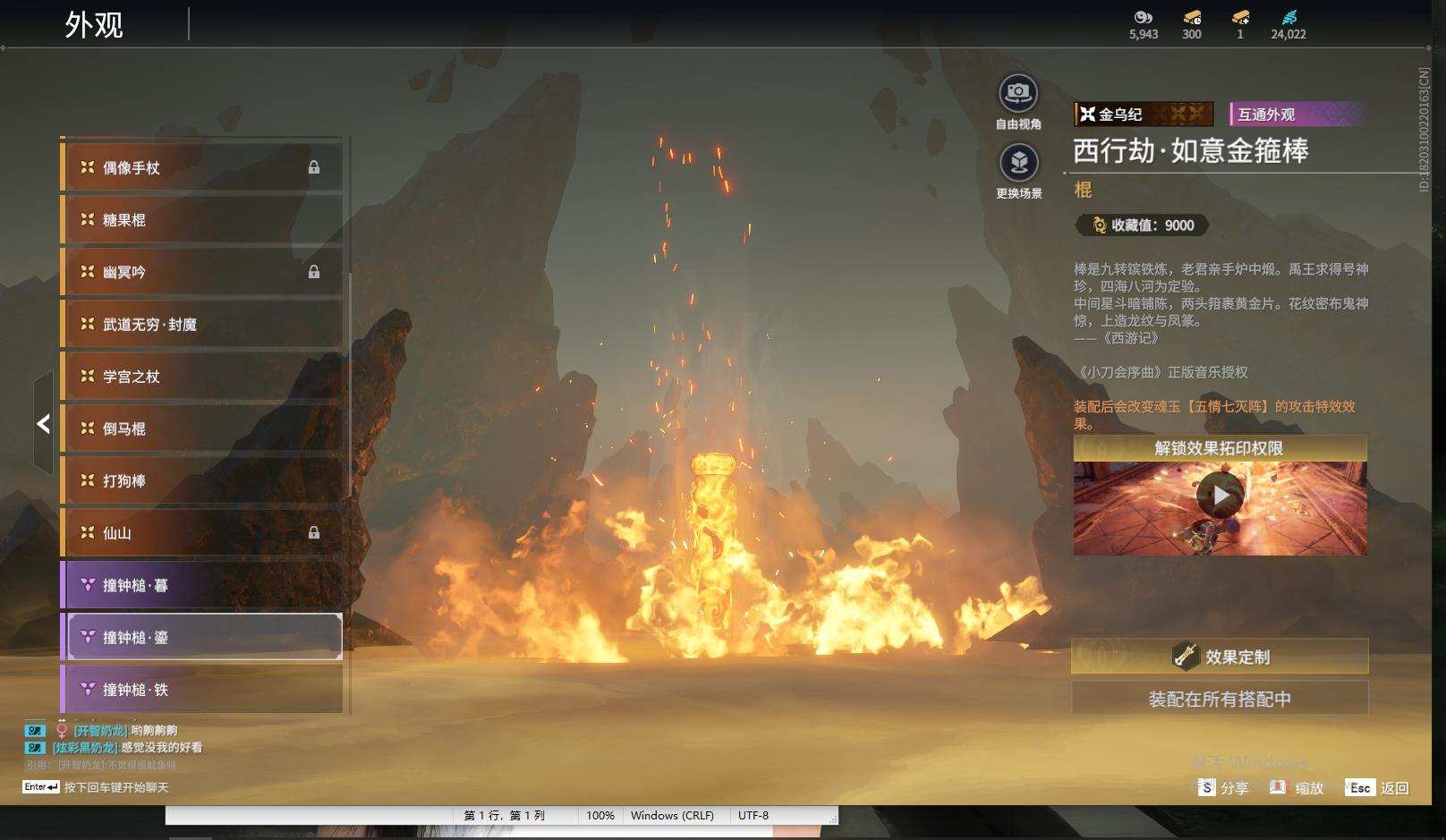Screen dimensions: 1446x840
Task: Click the Enter key chat icon
Action: (x=41, y=787)
